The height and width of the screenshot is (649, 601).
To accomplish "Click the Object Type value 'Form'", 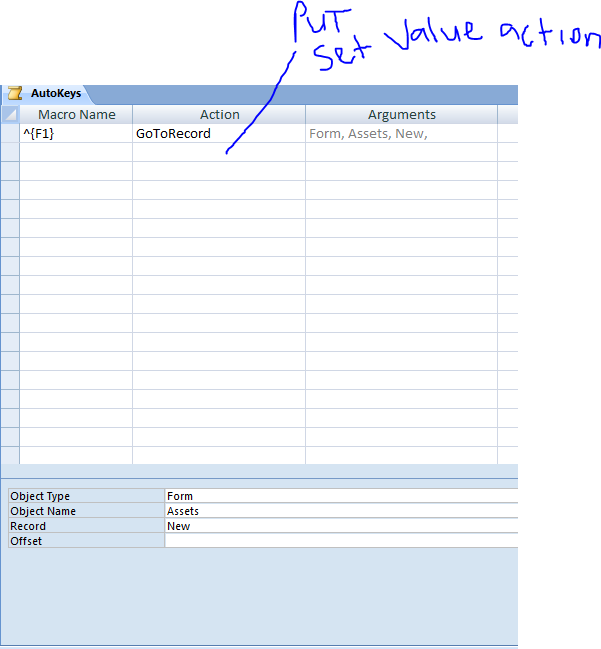I will coord(341,496).
